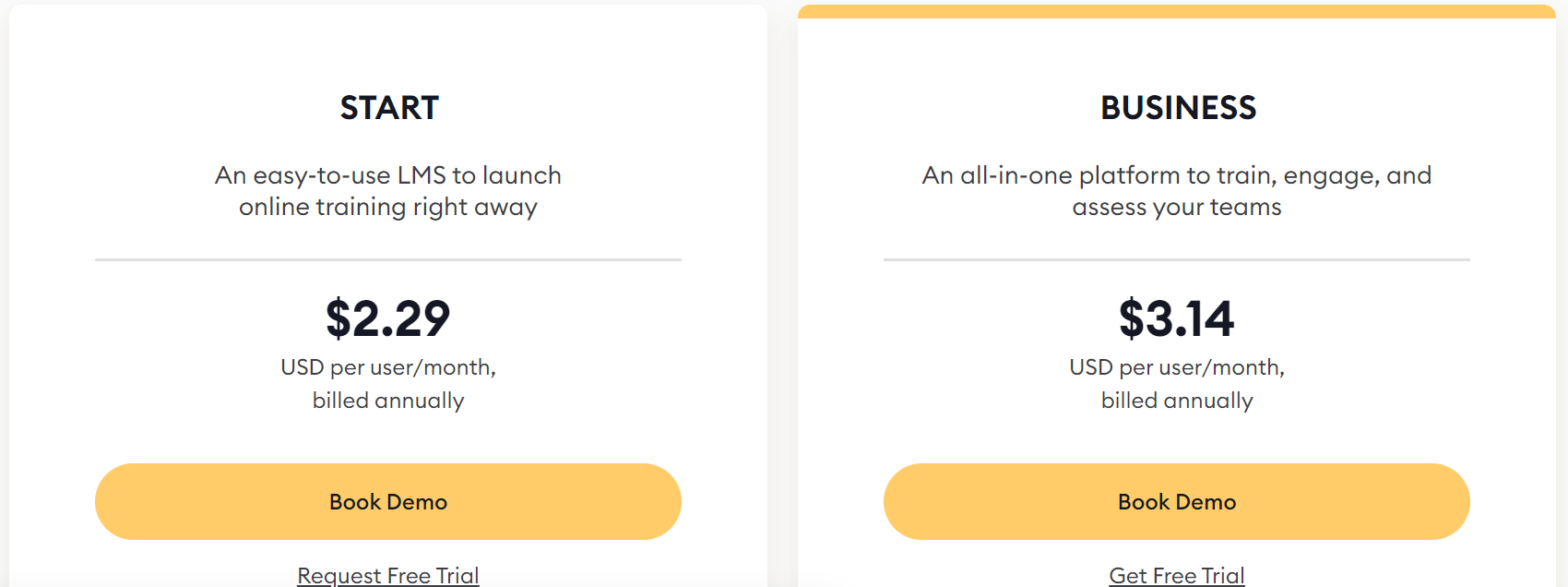Open the Get Free Trial link
The image size is (1568, 587).
tap(1176, 576)
